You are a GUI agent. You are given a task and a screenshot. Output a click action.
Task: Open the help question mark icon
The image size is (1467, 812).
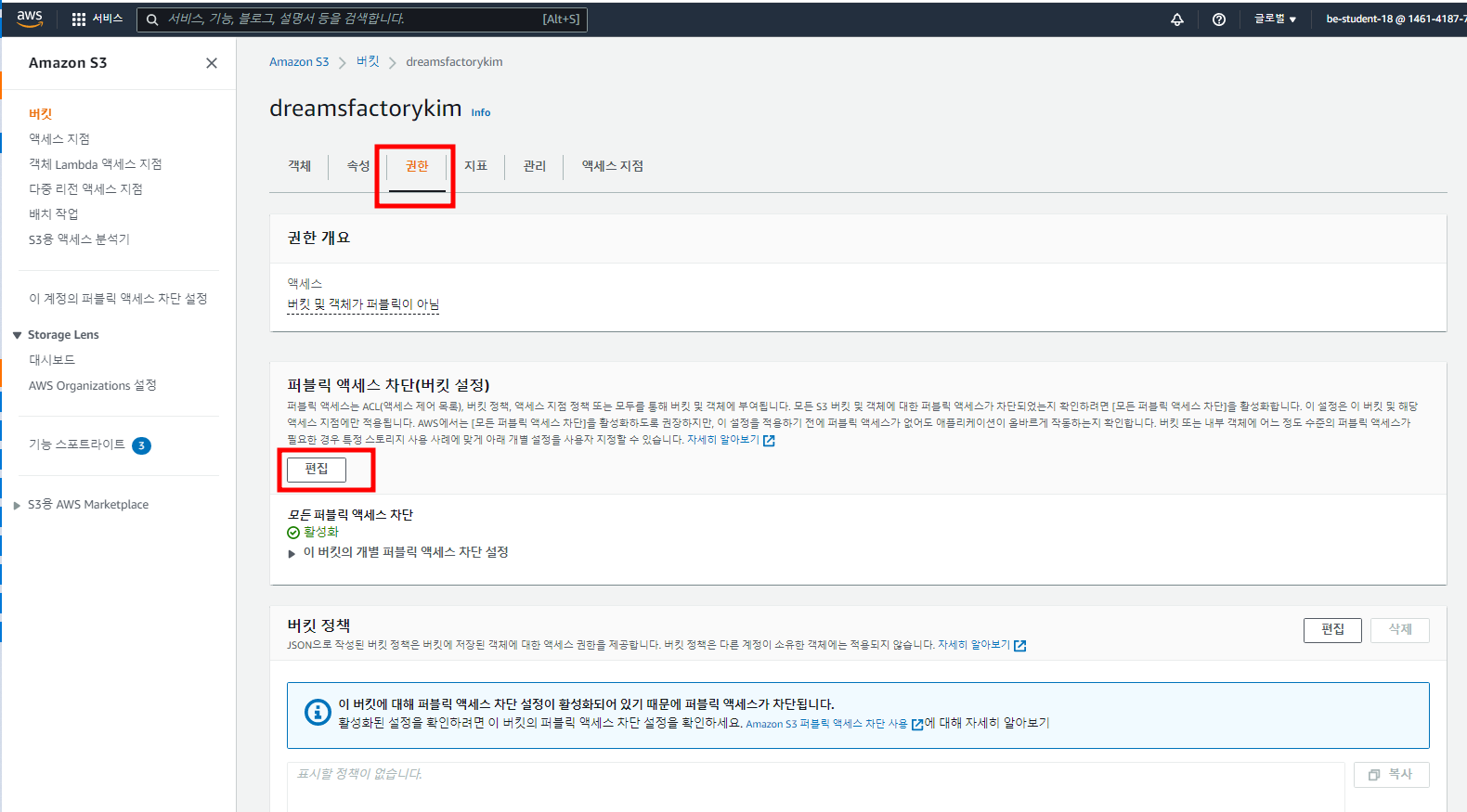point(1219,19)
